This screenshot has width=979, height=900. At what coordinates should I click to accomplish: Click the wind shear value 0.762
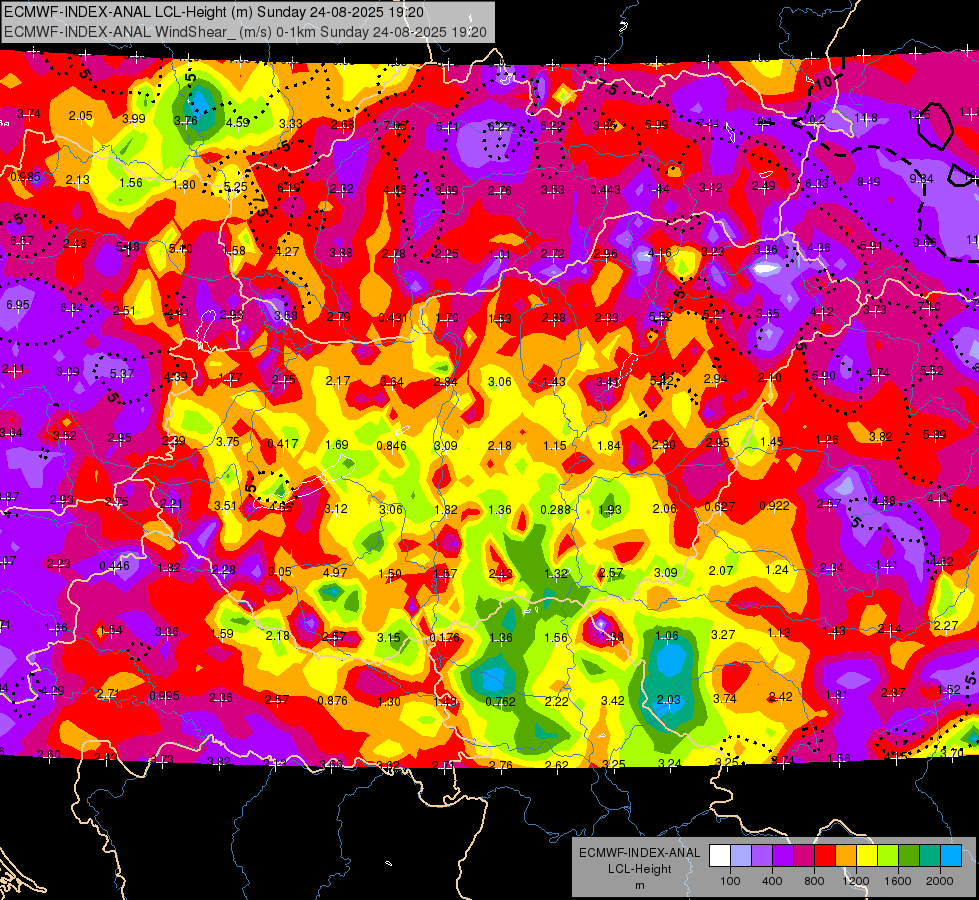click(501, 702)
